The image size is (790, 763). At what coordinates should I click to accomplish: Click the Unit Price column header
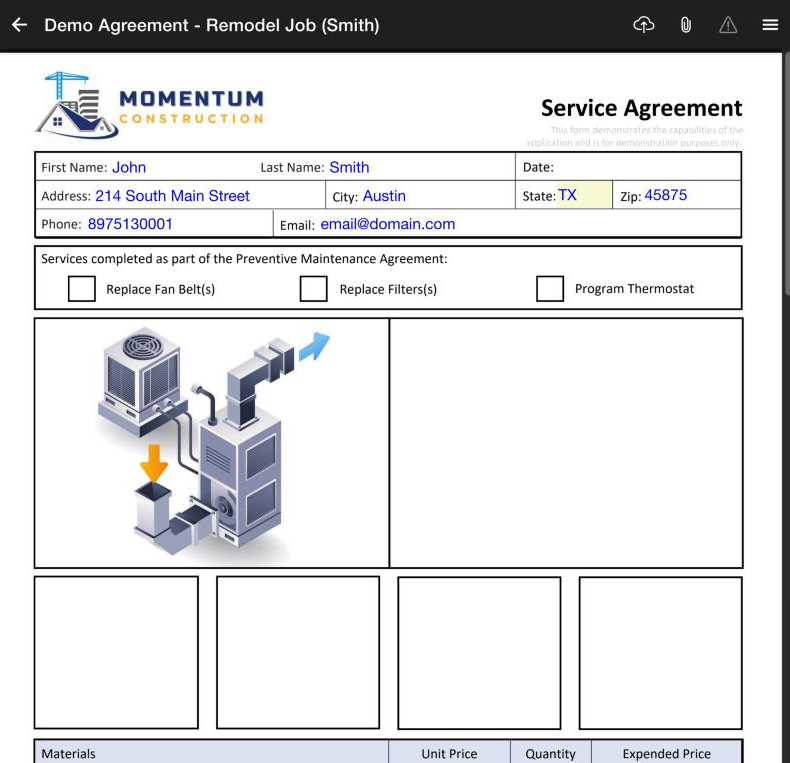tap(449, 753)
